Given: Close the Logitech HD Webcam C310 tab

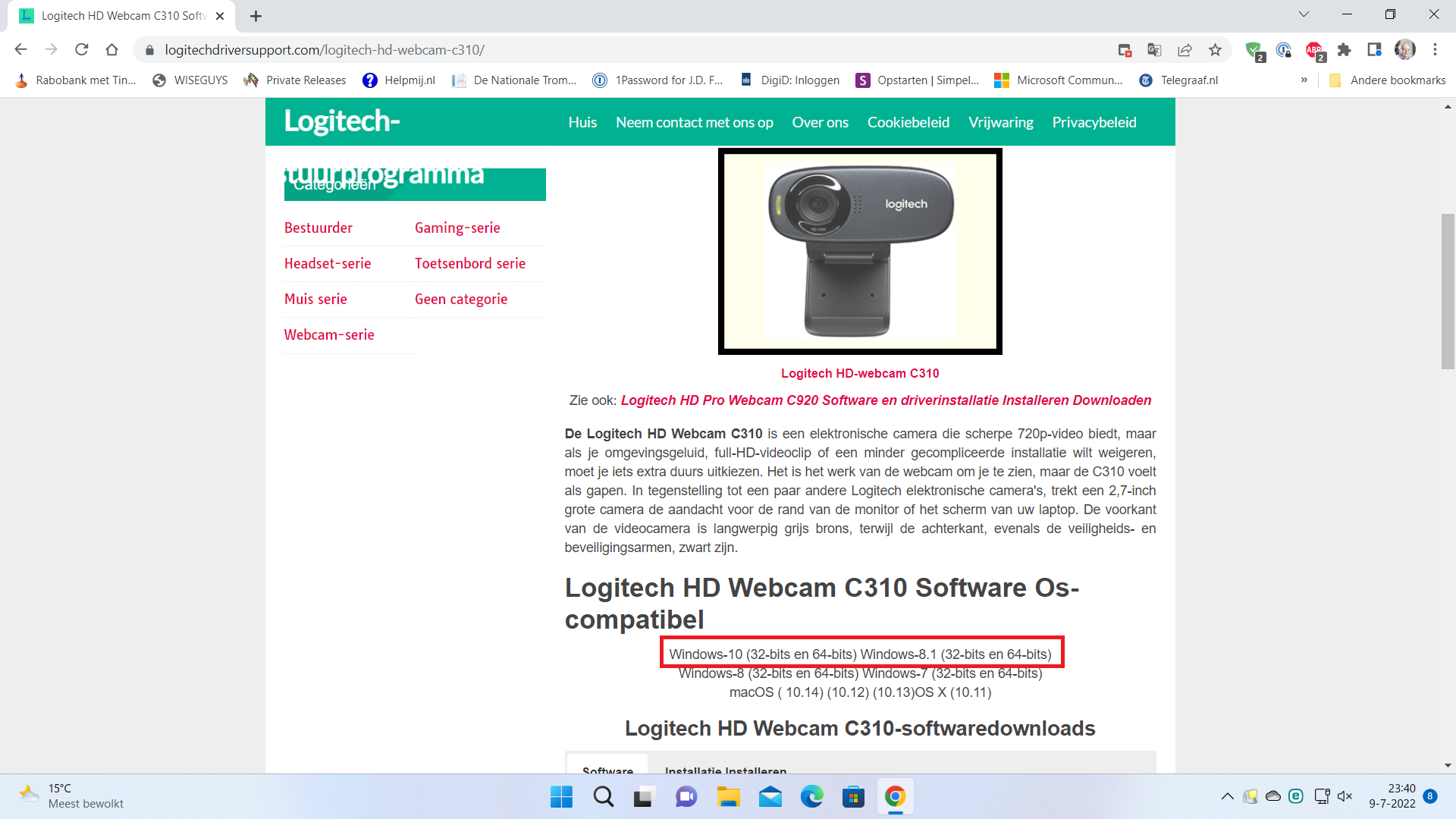Looking at the screenshot, I should [220, 16].
